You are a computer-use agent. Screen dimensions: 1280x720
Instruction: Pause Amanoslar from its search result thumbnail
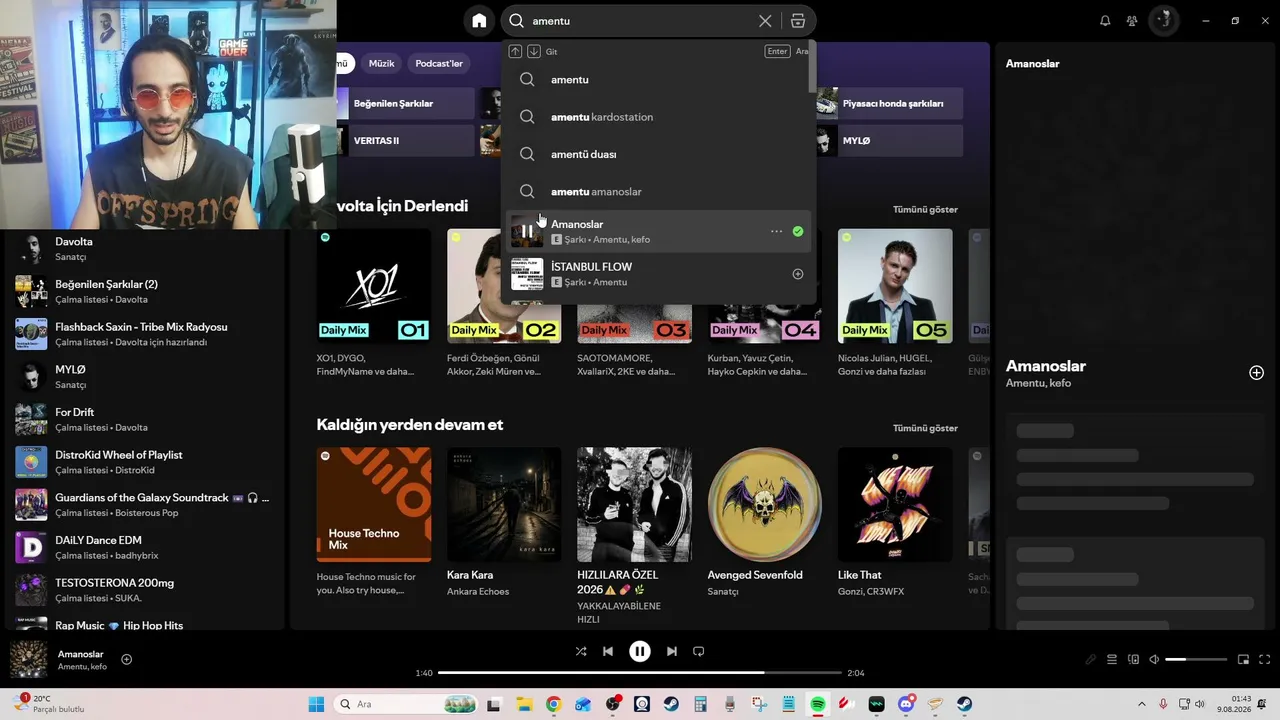(527, 231)
